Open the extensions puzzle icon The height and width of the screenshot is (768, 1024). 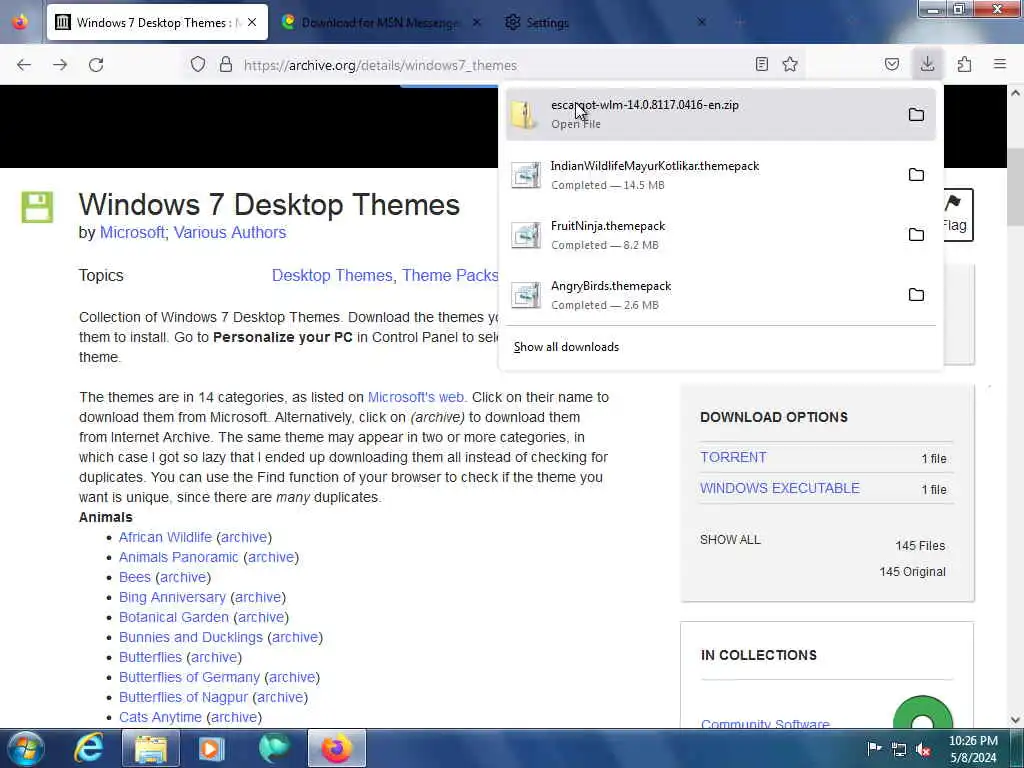click(x=964, y=64)
